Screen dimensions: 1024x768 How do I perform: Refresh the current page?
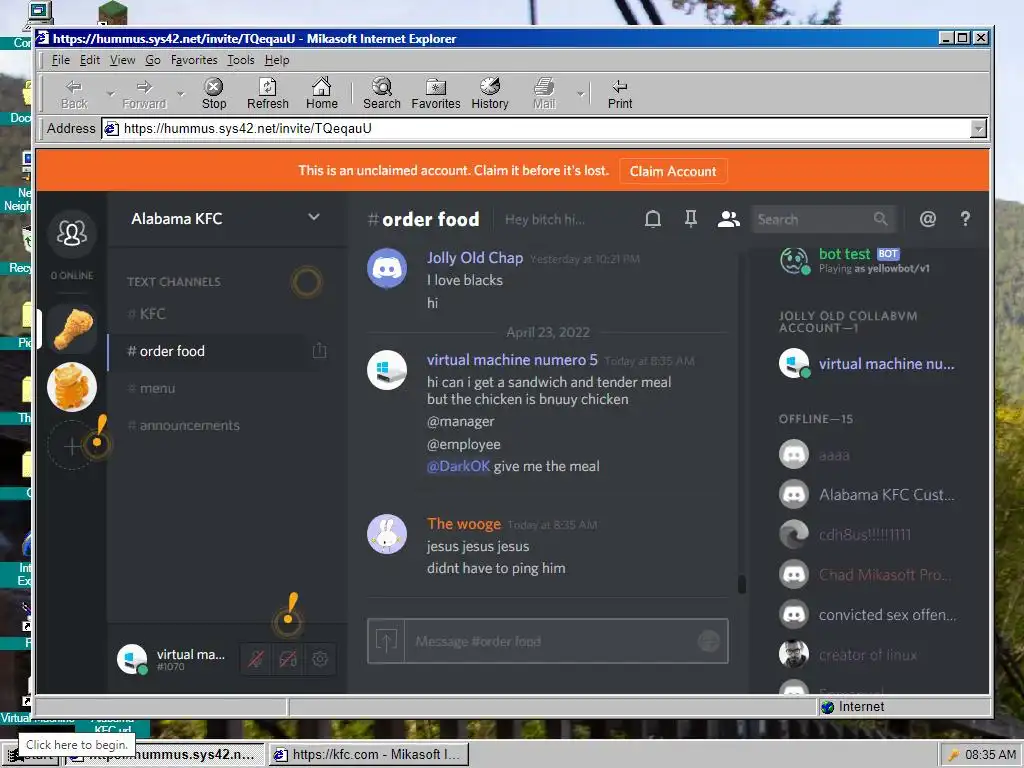[x=268, y=94]
